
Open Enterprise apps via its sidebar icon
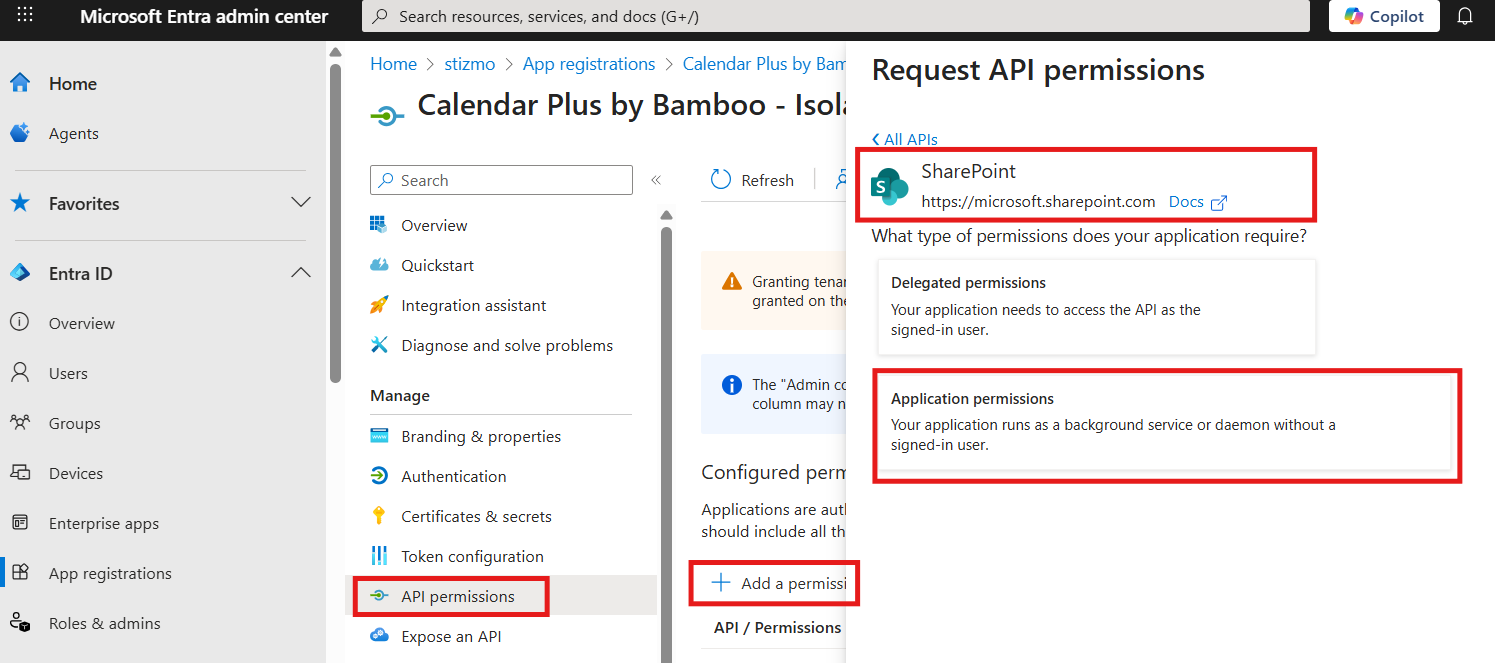(21, 522)
